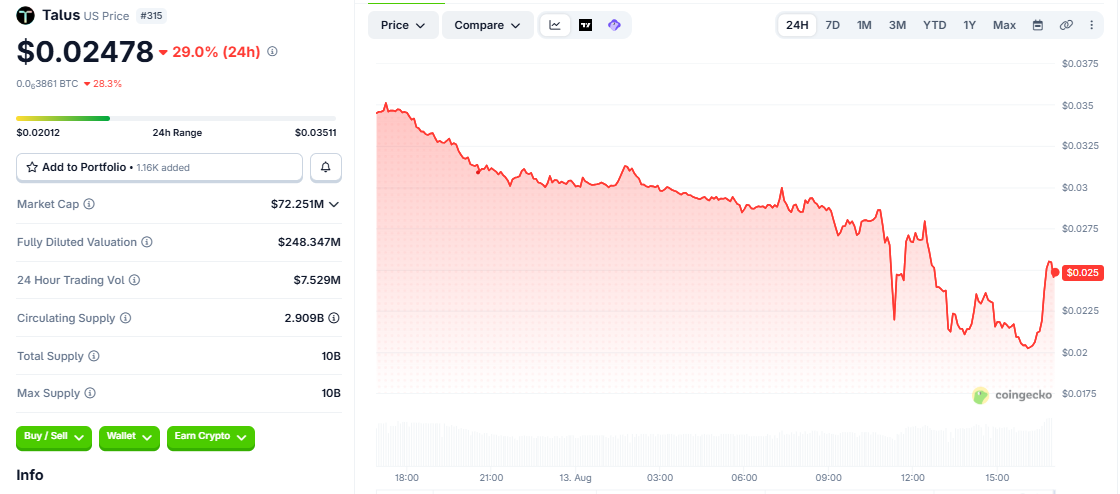Click the Info section heading
Screen dimensions: 1120x494
(x=30, y=475)
